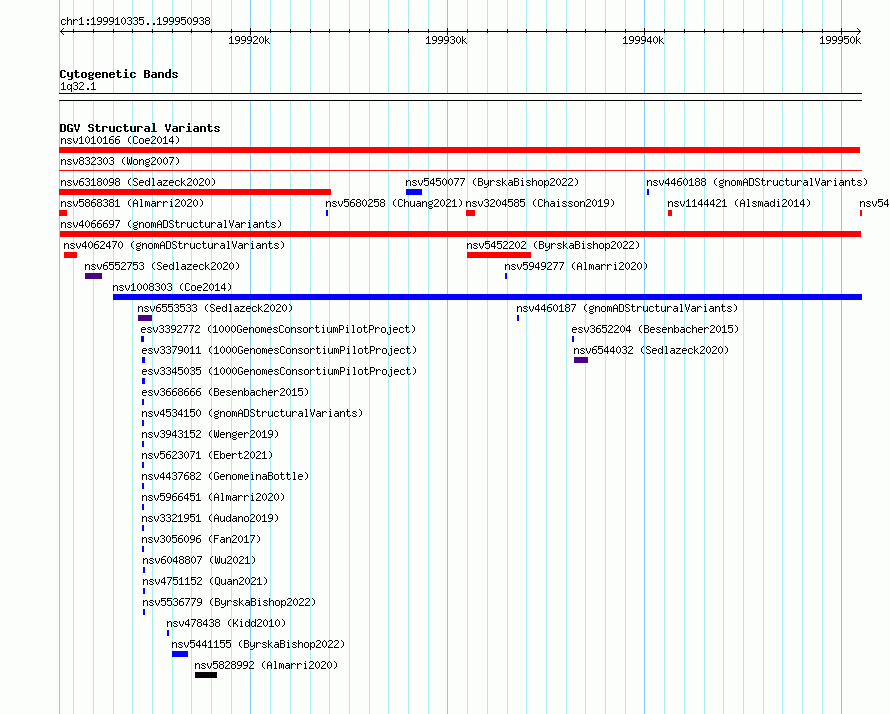
Task: Click the DGV Structural Variants track title
Action: (140, 128)
